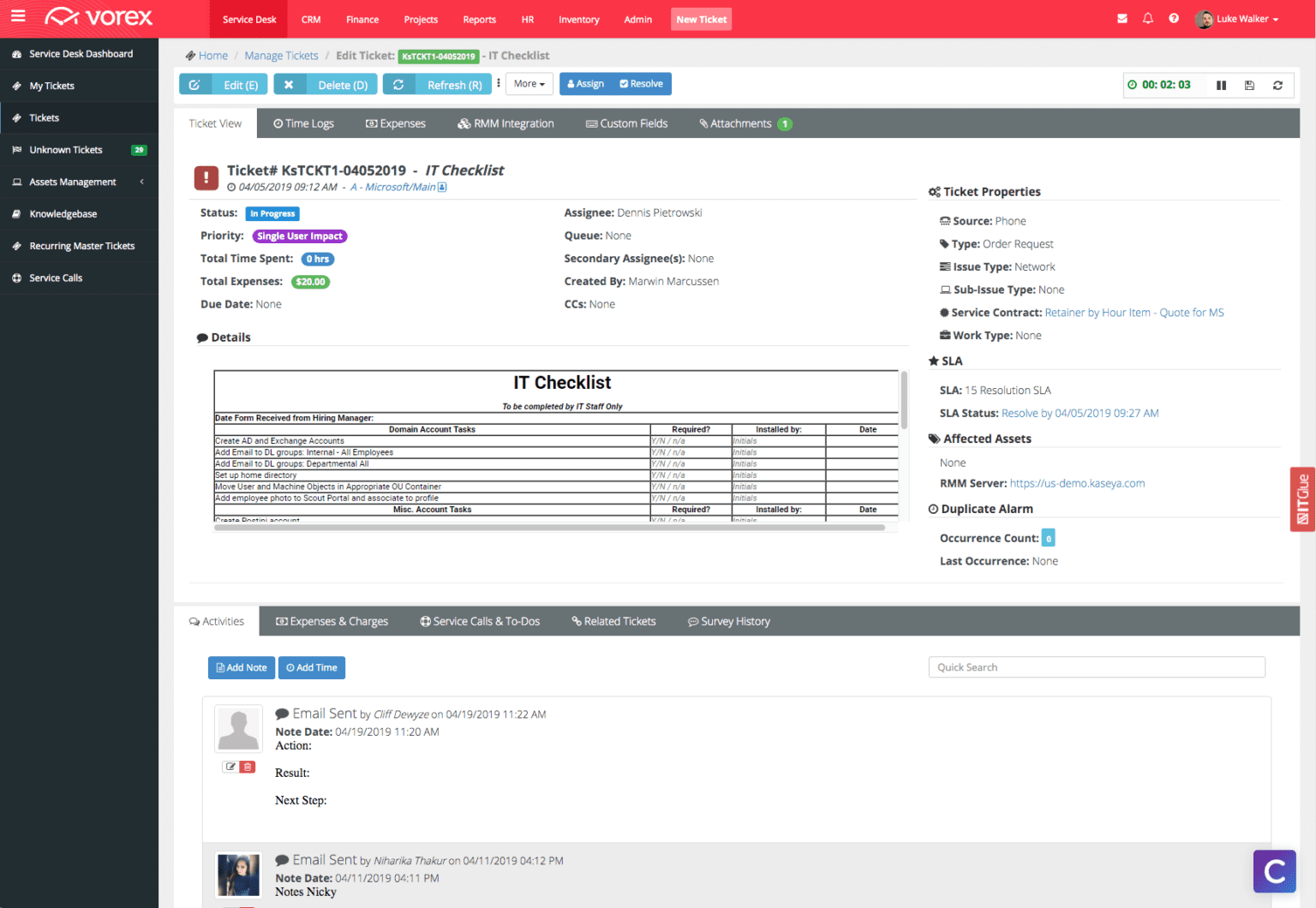Switch to the Time Logs tab
Screen dimensions: 1316x908
(x=303, y=122)
